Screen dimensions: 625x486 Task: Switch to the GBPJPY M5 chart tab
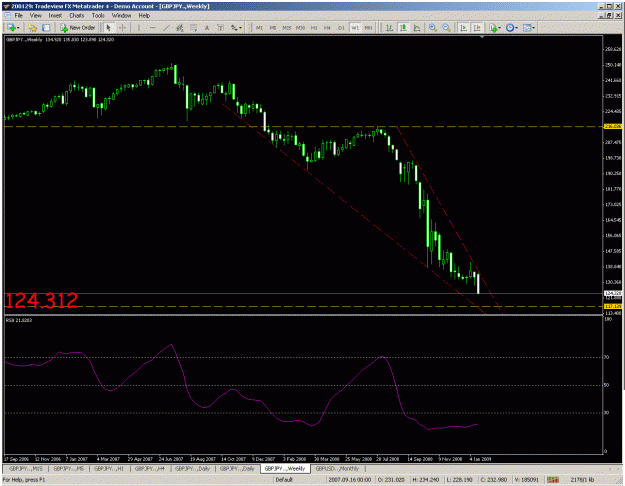click(69, 469)
